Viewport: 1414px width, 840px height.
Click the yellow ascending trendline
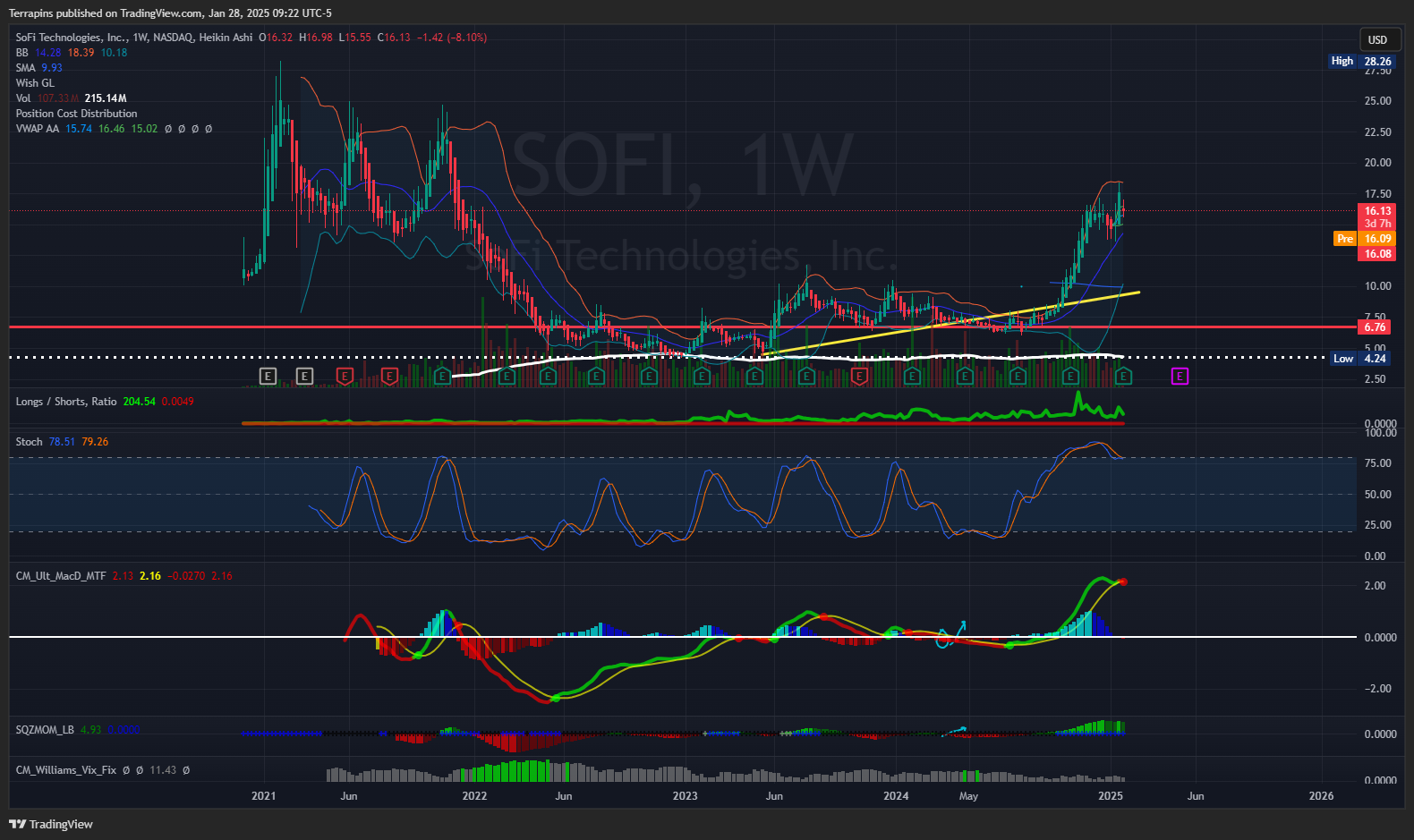[x=953, y=323]
